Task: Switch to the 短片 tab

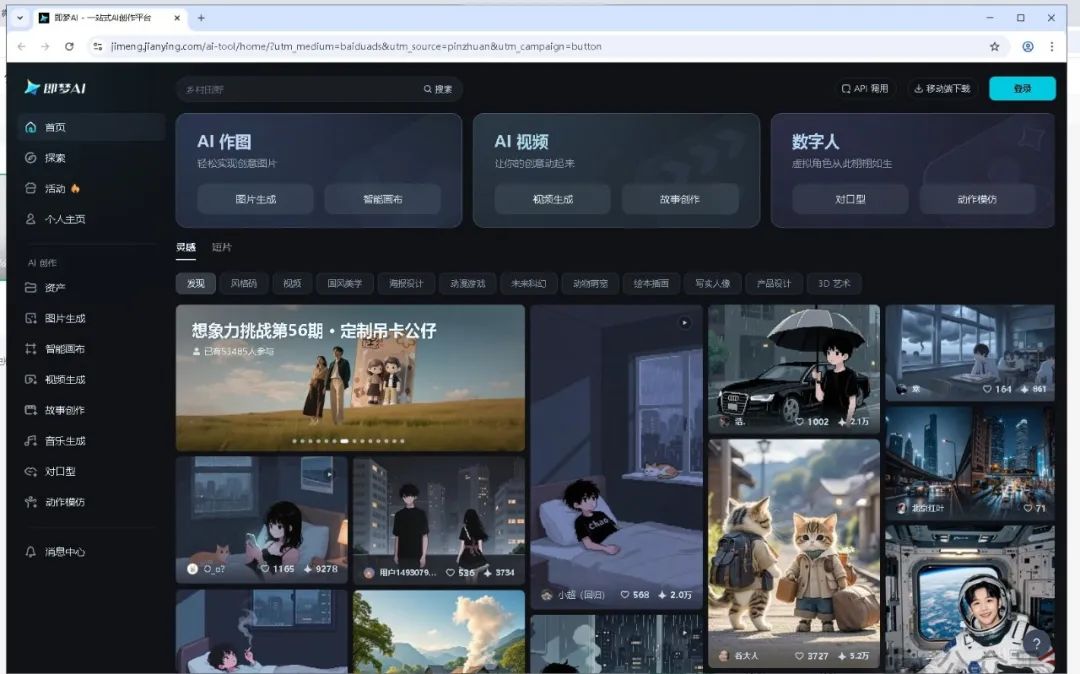Action: [222, 245]
